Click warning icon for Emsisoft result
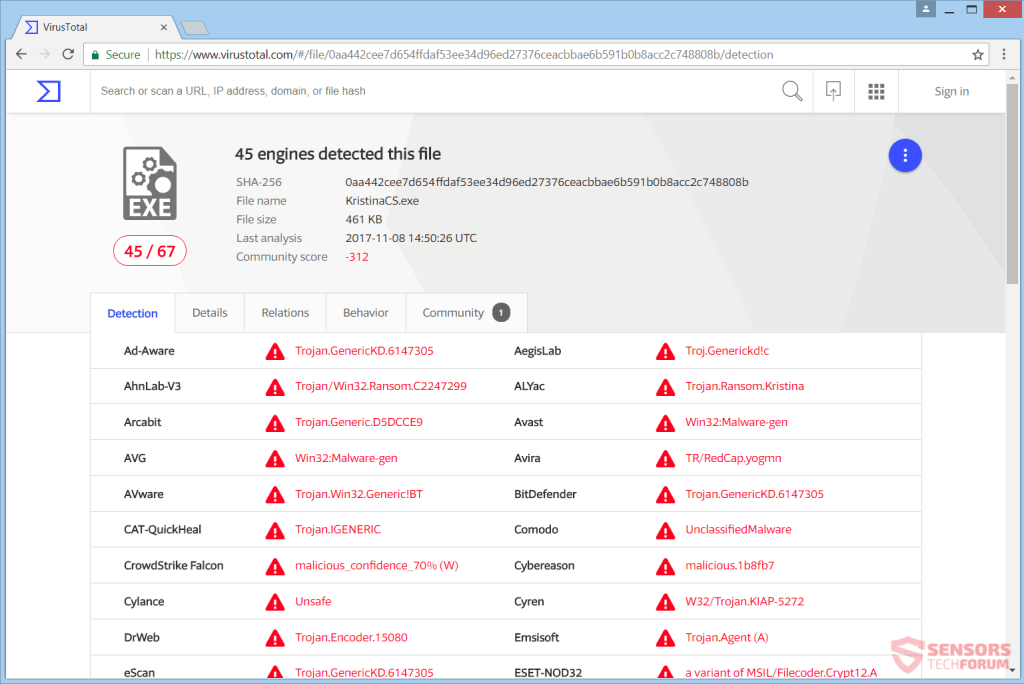1024x684 pixels. [665, 638]
